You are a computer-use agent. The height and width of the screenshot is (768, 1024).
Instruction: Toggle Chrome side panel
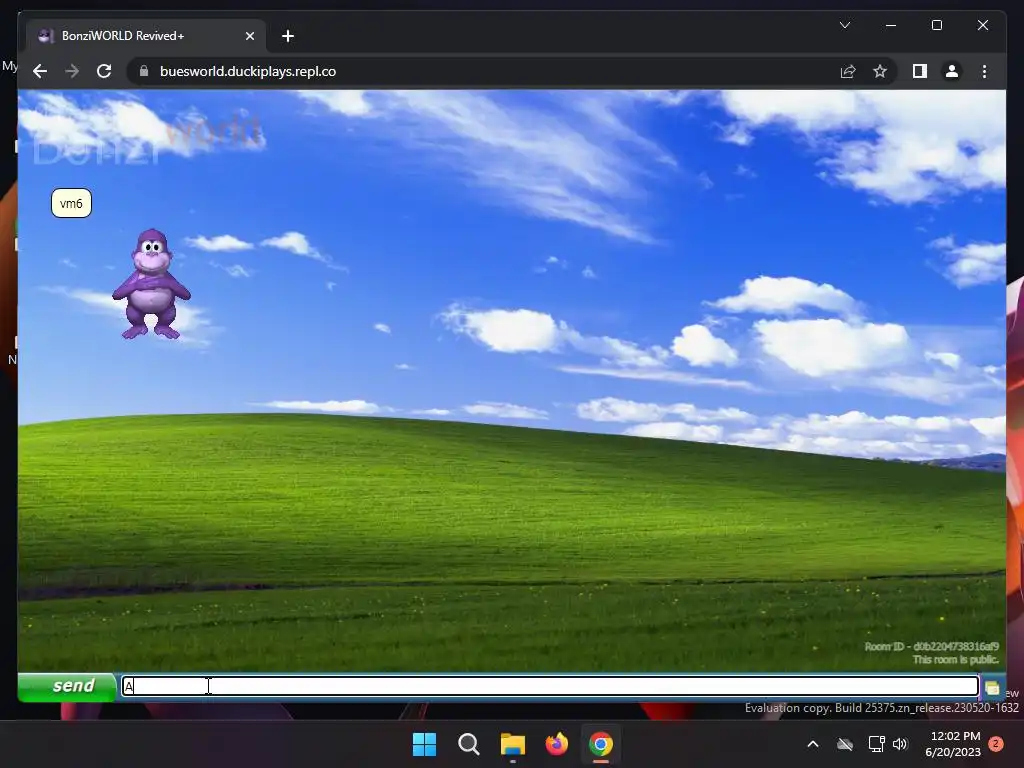(920, 71)
